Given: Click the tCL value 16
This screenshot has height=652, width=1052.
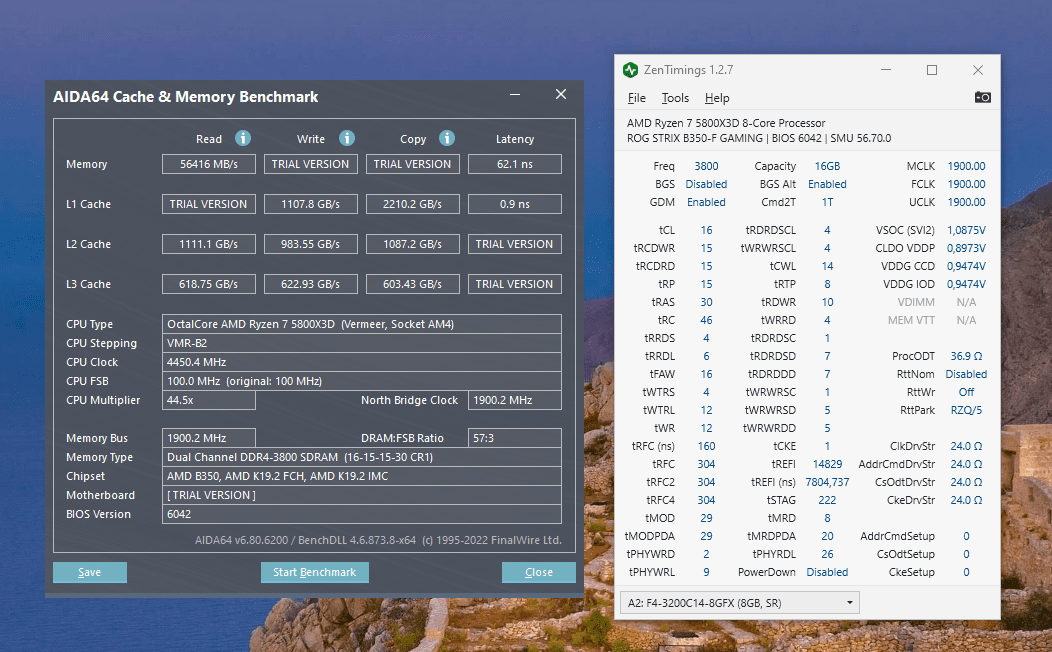Looking at the screenshot, I should (706, 230).
